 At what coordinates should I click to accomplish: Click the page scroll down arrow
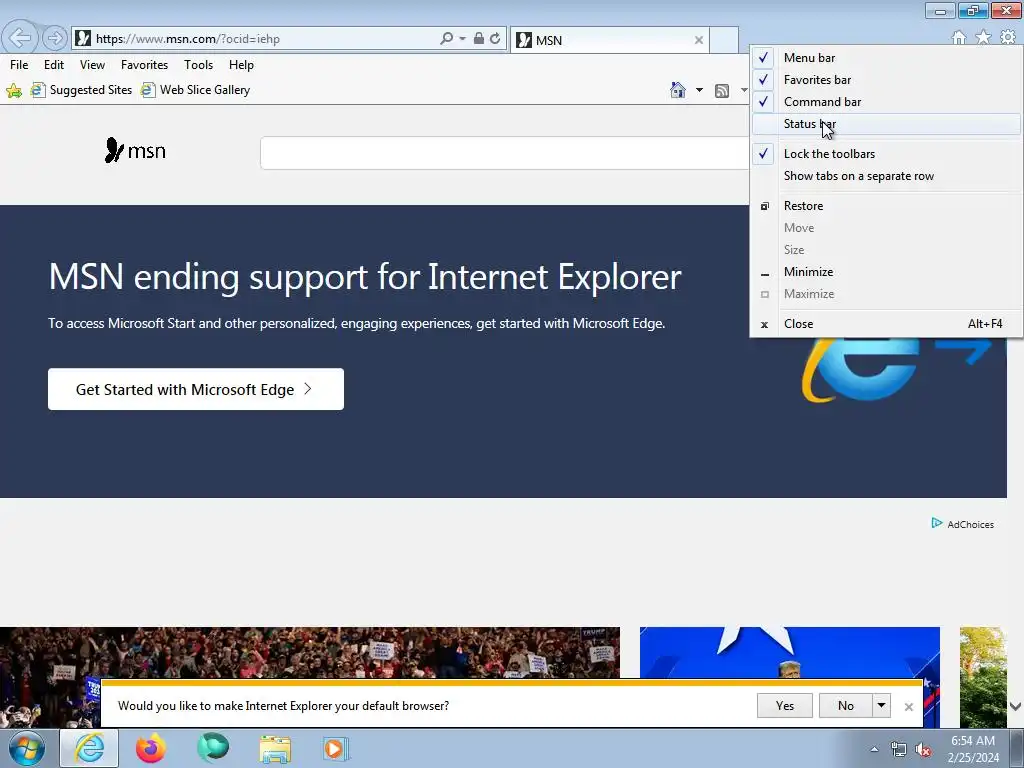point(1015,706)
